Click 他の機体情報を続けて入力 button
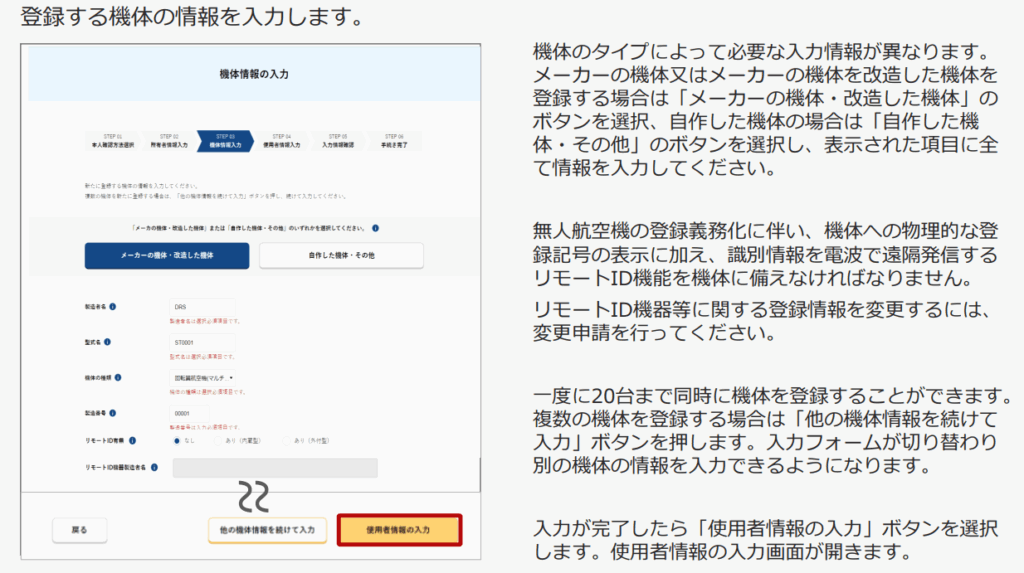The width and height of the screenshot is (1024, 573). [267, 530]
